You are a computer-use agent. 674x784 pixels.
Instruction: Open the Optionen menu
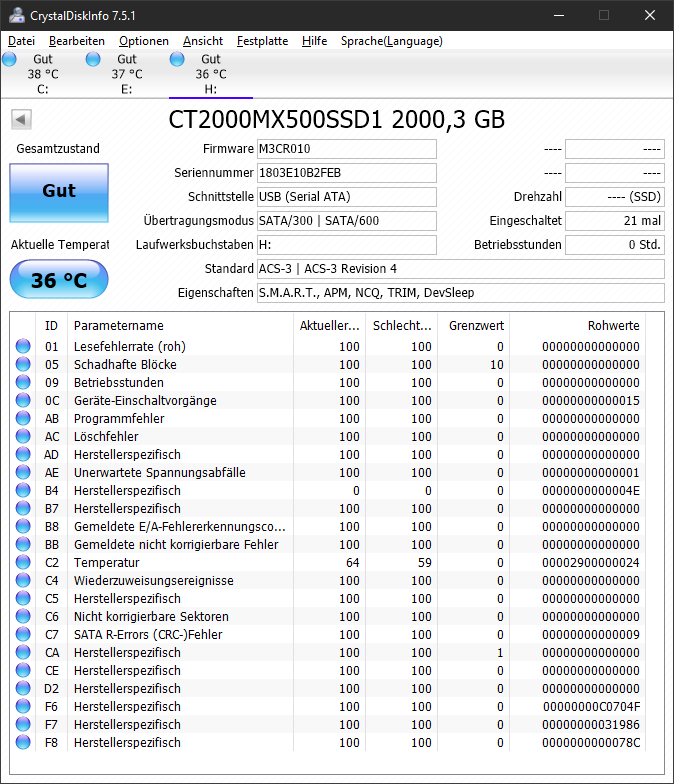[x=144, y=41]
